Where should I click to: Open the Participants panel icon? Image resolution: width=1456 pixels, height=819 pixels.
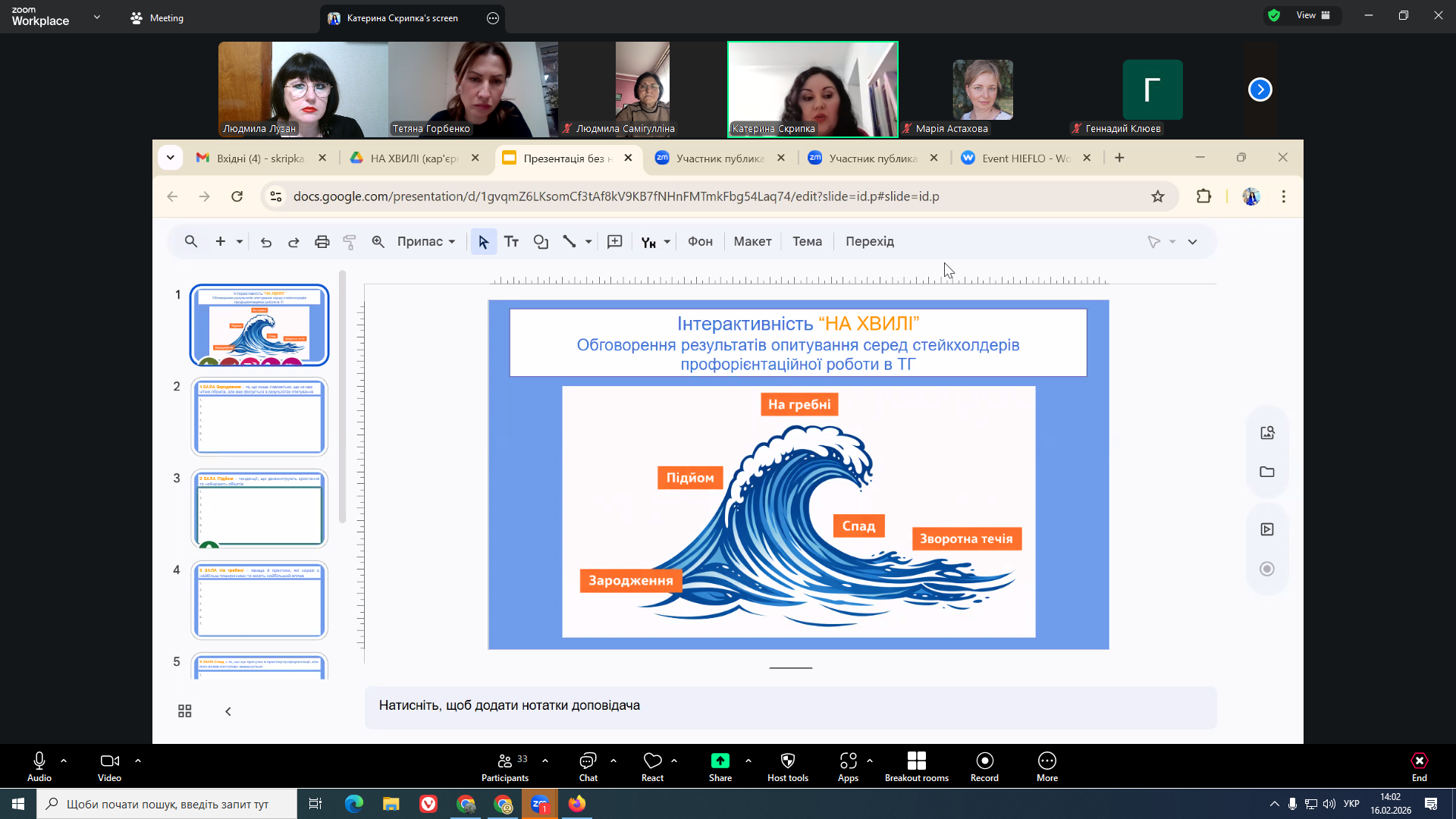click(x=504, y=761)
